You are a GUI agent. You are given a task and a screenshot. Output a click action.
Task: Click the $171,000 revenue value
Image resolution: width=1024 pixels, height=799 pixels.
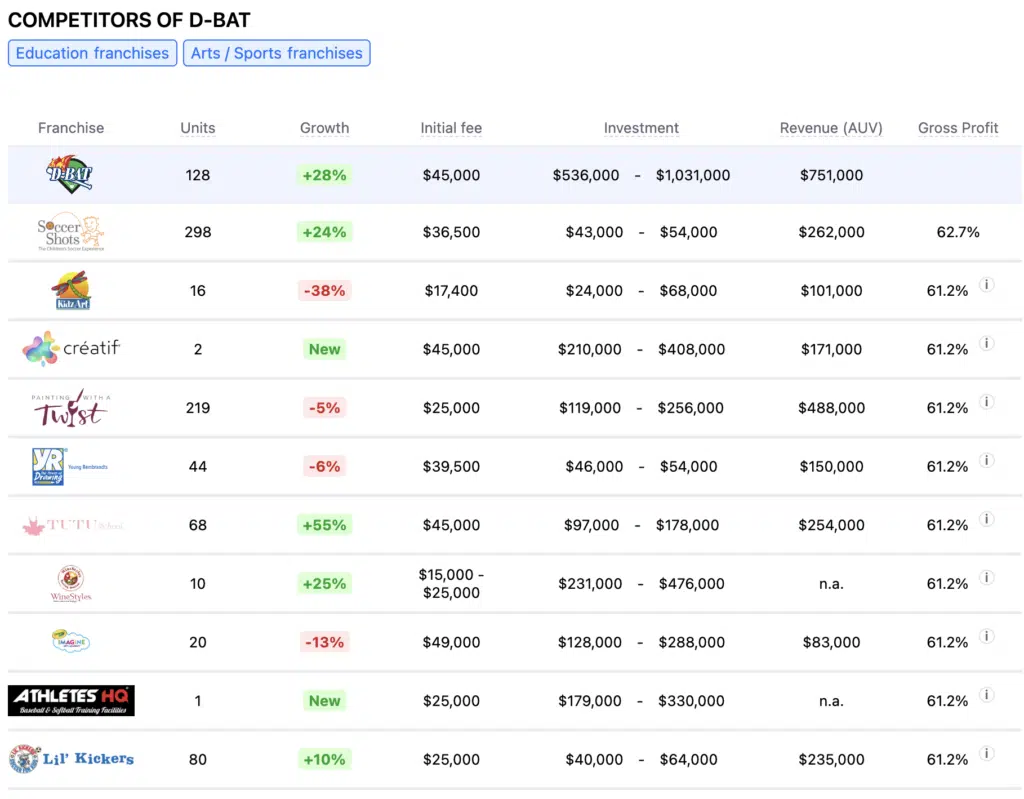(831, 349)
